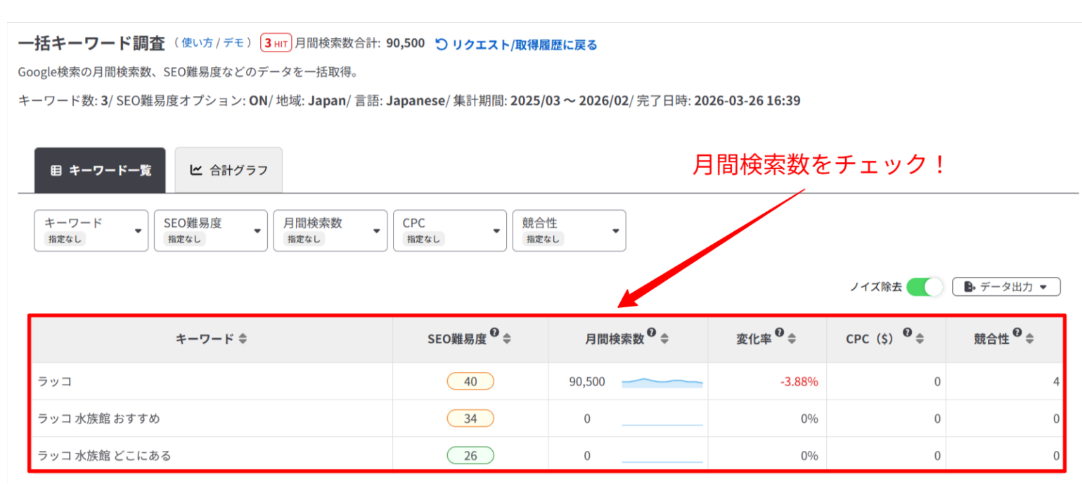The image size is (1082, 493).
Task: Open the デモ demo link
Action: click(x=233, y=44)
